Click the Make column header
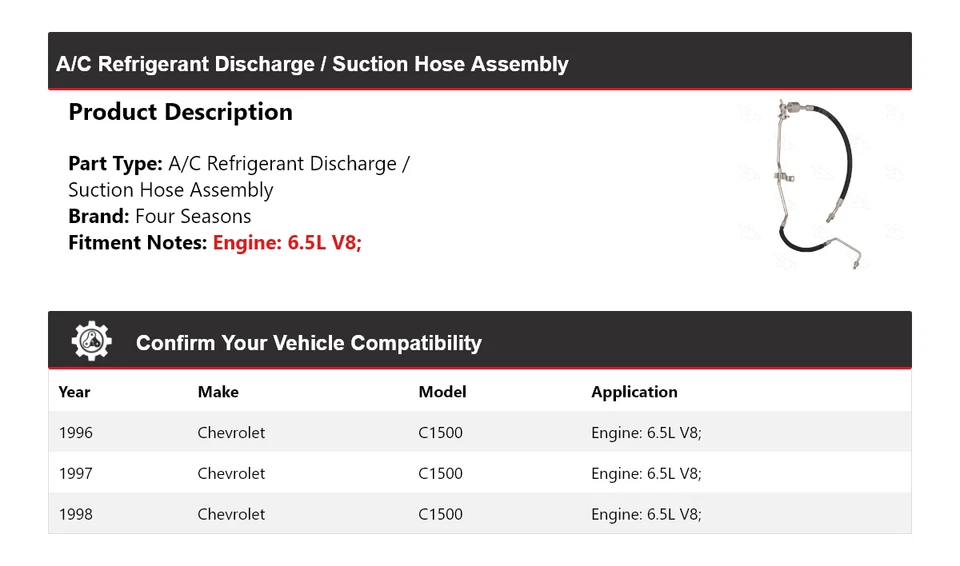Image resolution: width=960 pixels, height=566 pixels. pyautogui.click(x=218, y=392)
